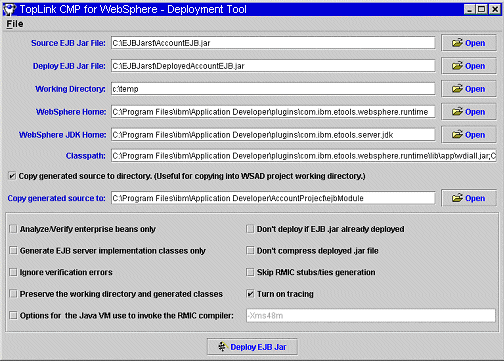Click the Source EJB Jar File label

tap(68, 43)
